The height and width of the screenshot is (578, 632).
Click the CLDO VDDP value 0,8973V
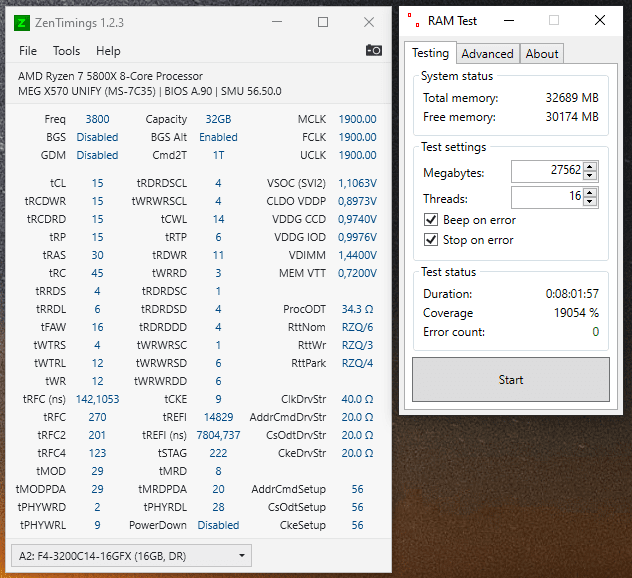(x=357, y=201)
